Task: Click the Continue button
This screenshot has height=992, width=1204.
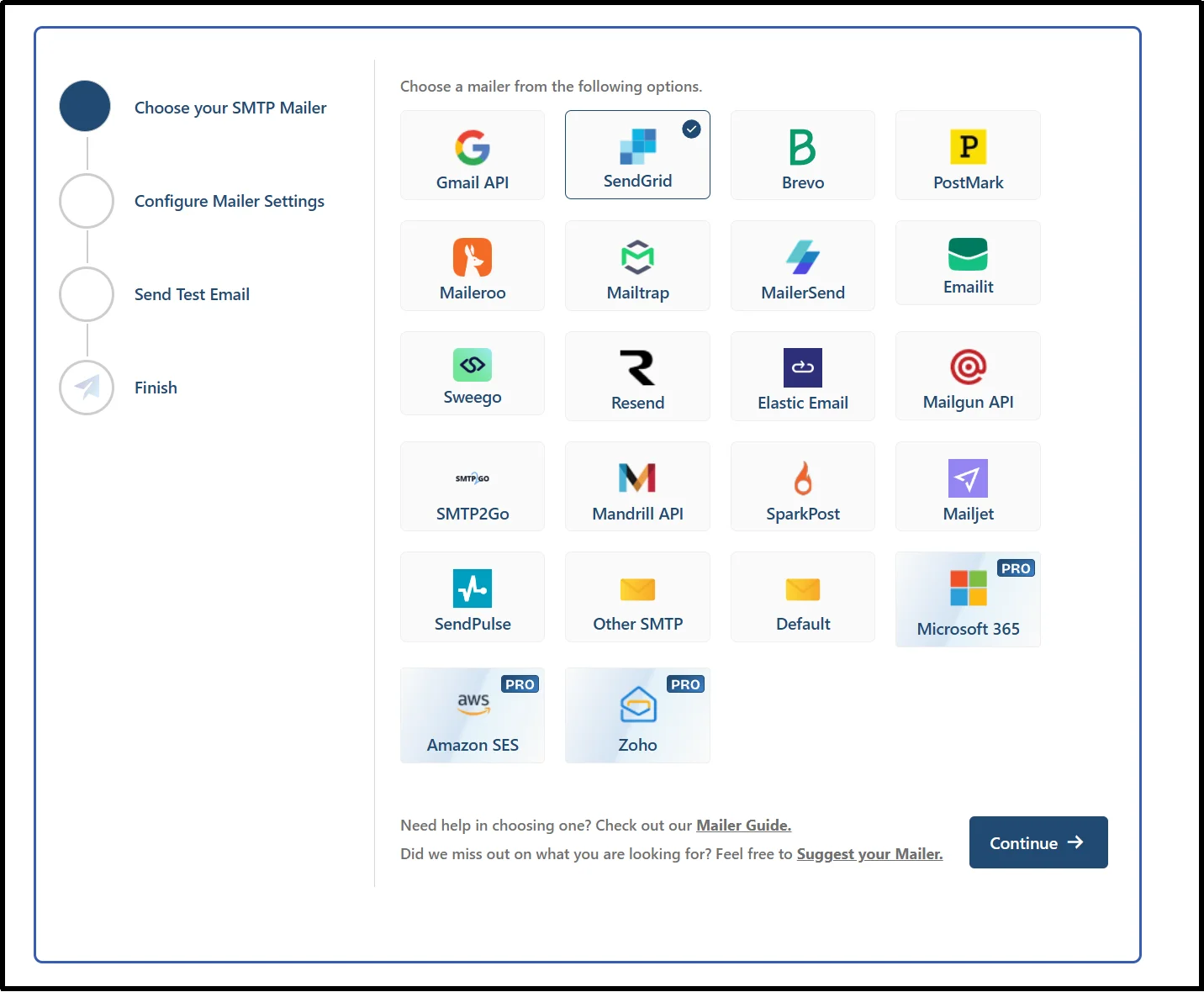Action: click(x=1038, y=842)
